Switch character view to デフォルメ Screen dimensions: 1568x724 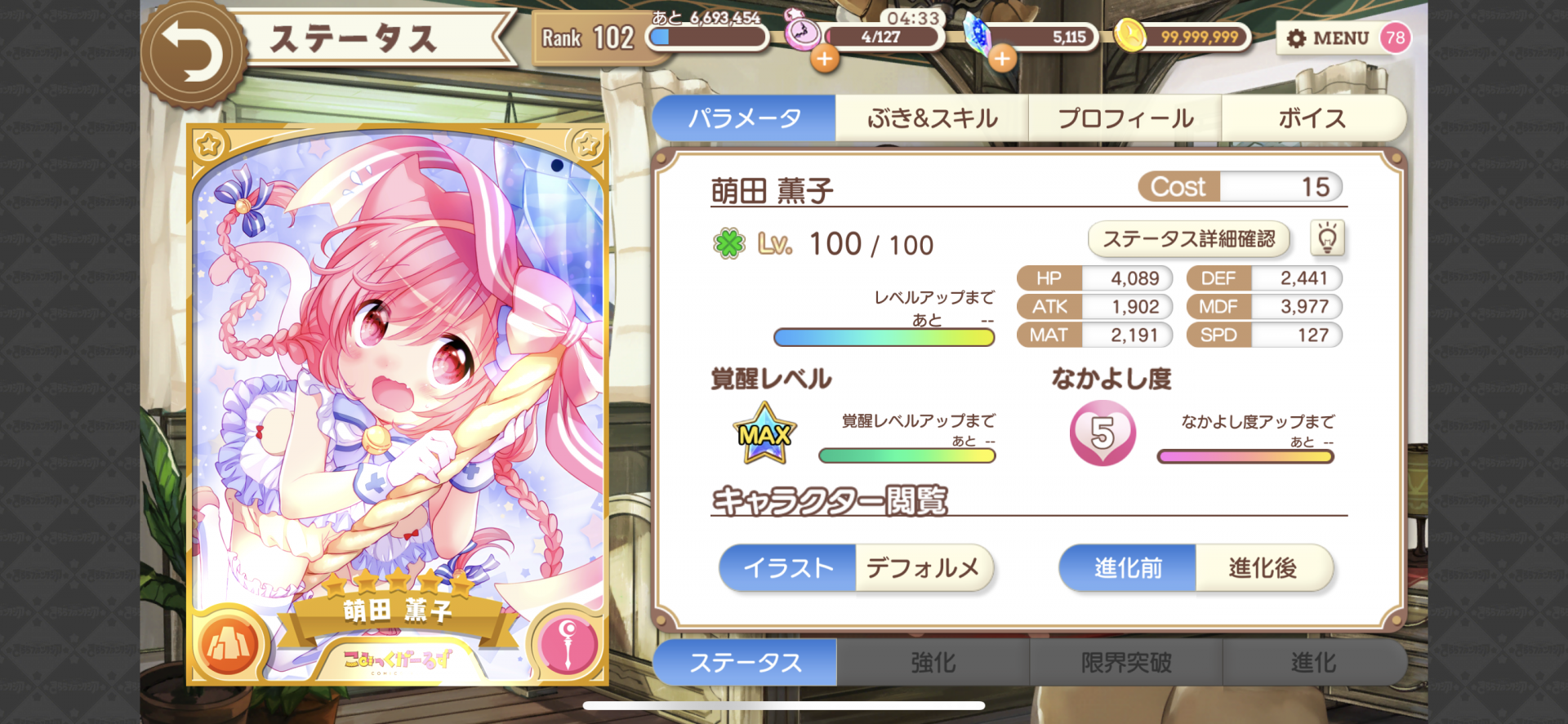click(x=924, y=567)
